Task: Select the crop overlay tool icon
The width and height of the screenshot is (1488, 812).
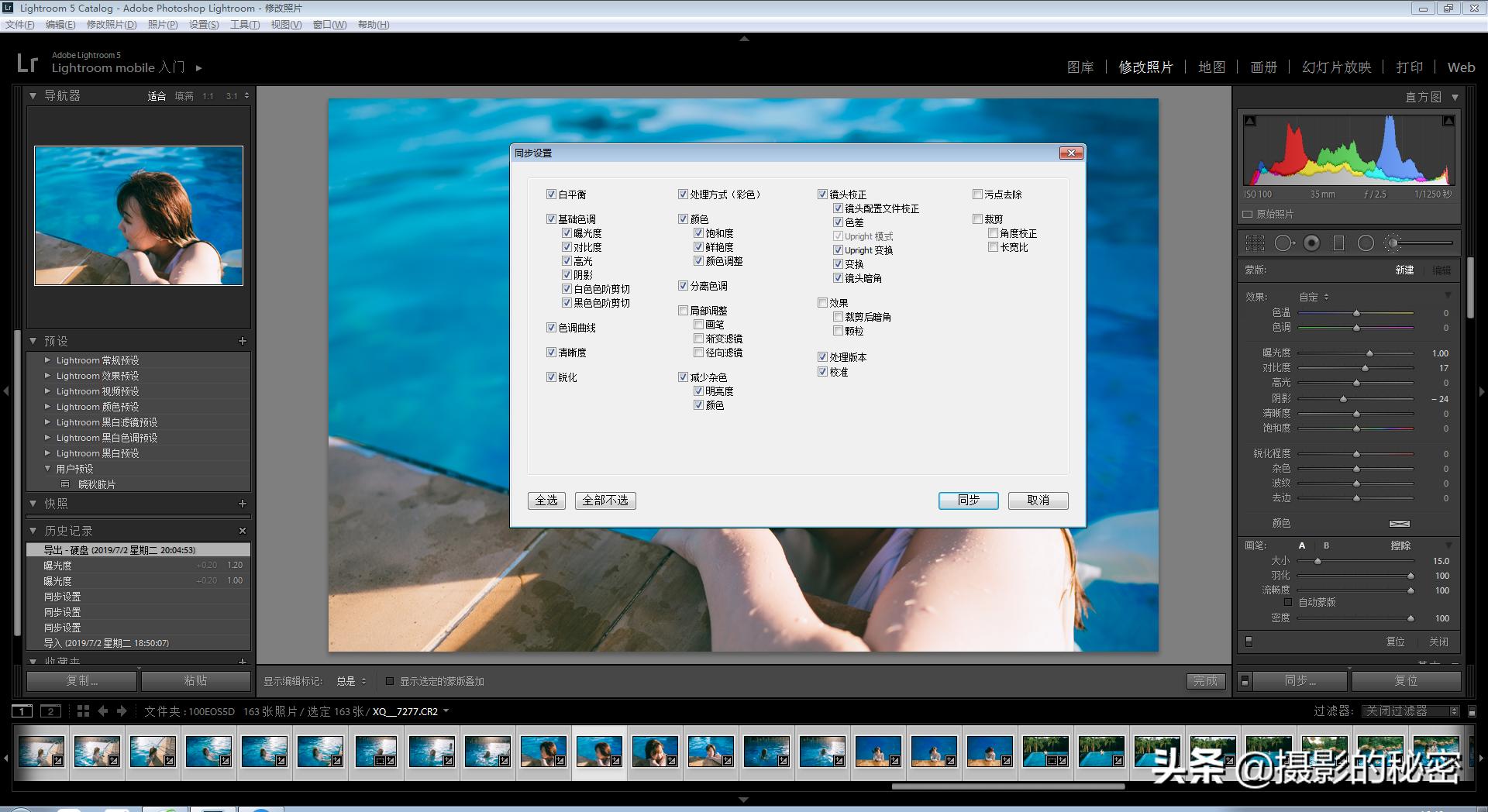Action: coord(1254,243)
